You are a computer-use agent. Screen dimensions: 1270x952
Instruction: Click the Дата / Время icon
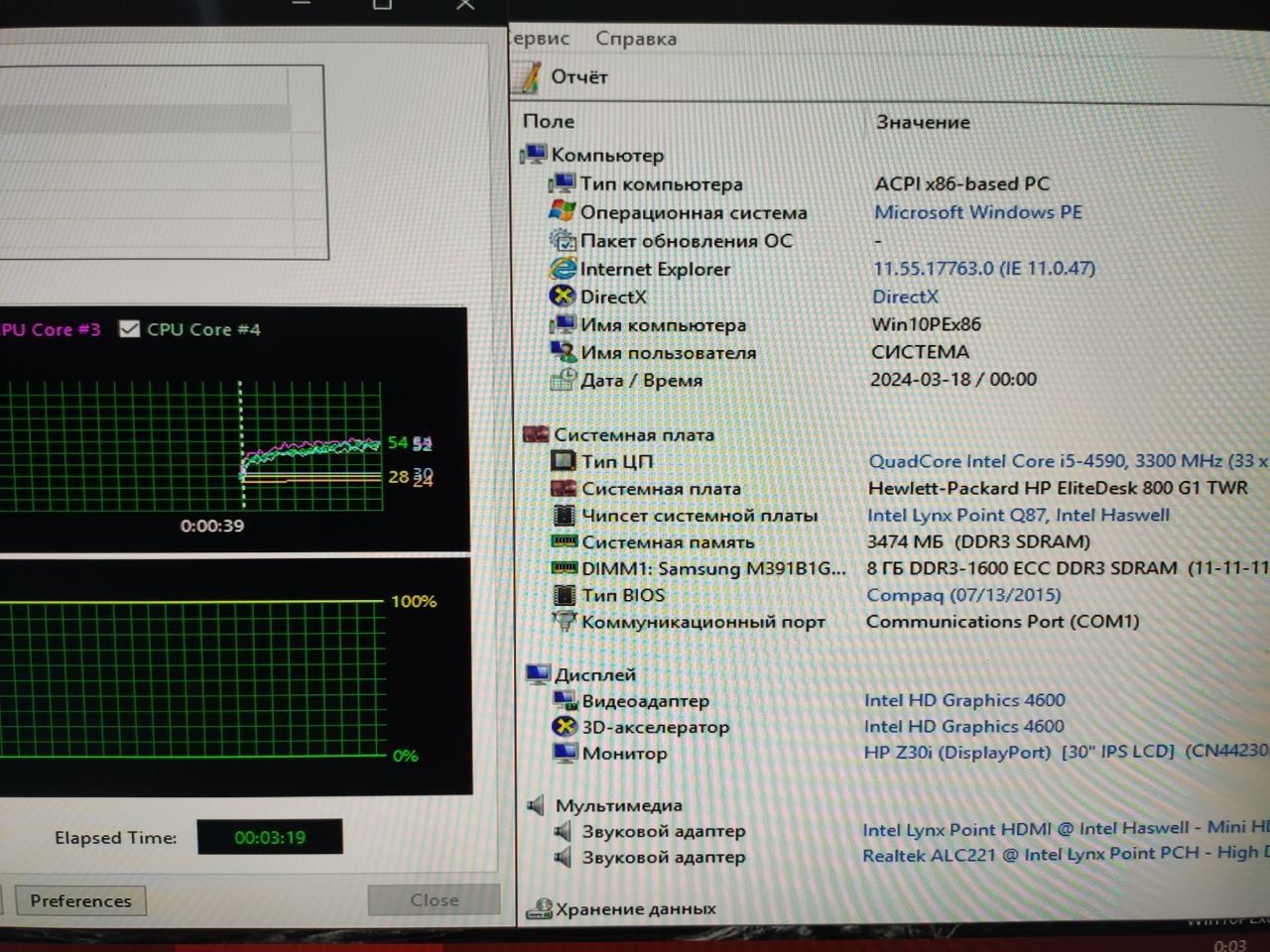564,379
